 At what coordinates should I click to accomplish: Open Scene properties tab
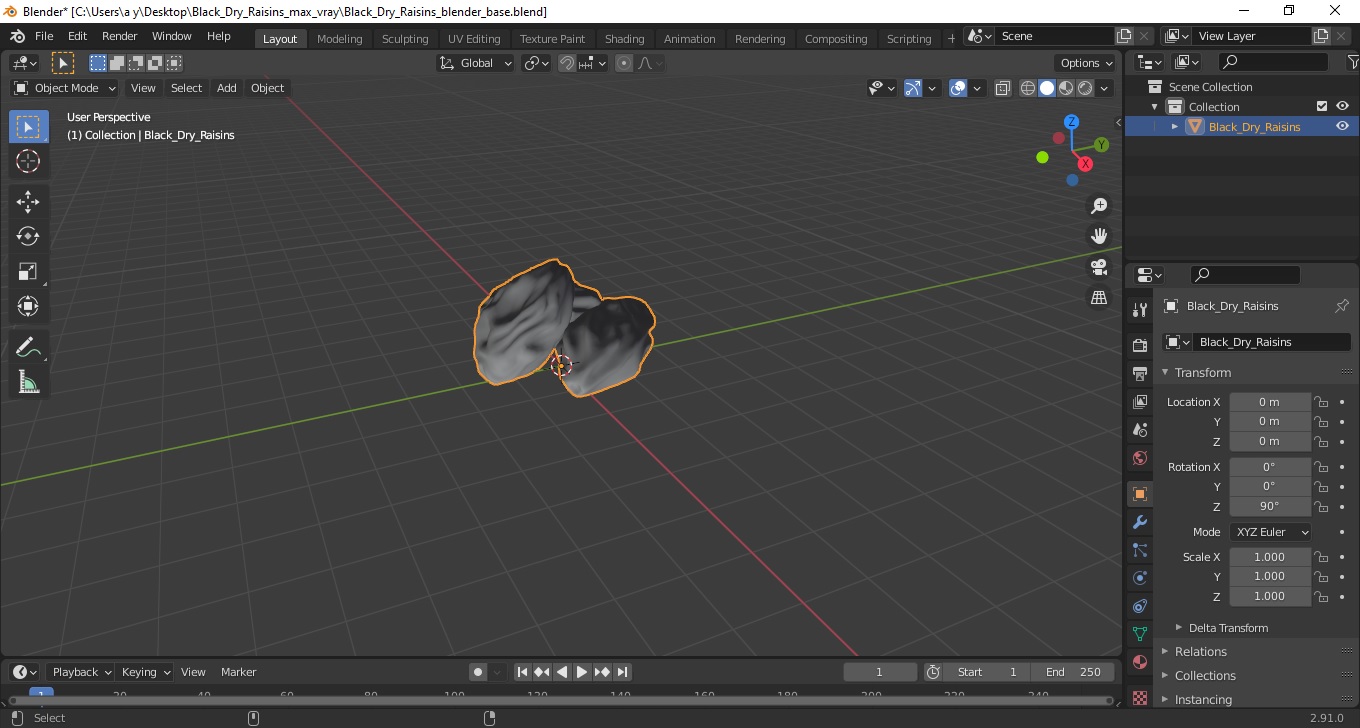click(x=1139, y=430)
